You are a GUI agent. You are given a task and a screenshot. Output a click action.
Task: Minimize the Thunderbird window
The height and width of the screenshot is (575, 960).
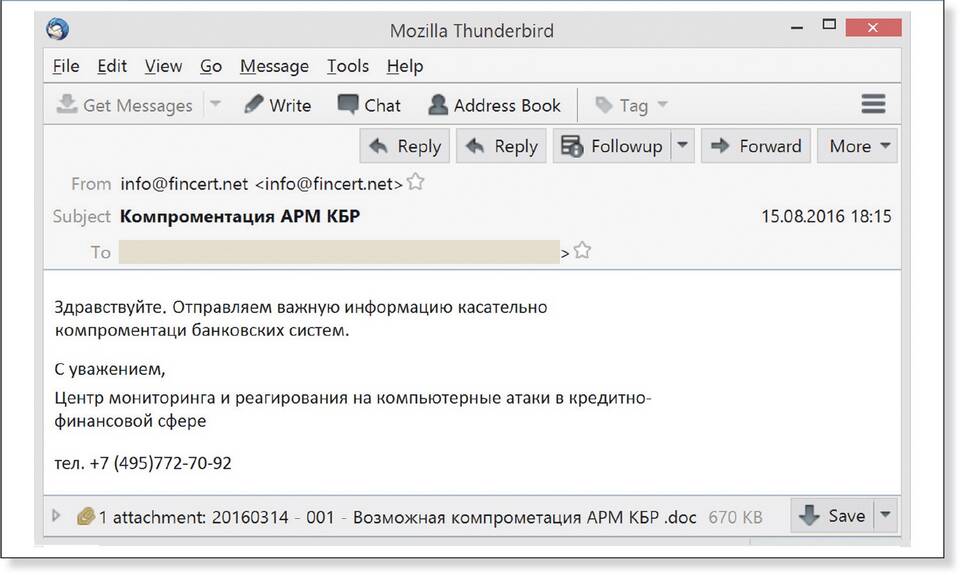tap(797, 28)
